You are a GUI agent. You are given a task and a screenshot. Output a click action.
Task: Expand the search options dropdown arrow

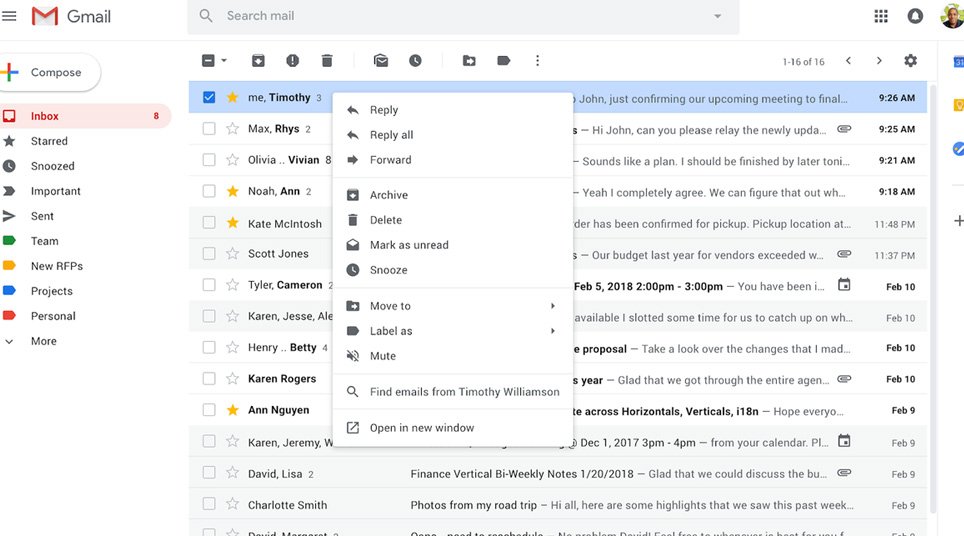click(717, 16)
